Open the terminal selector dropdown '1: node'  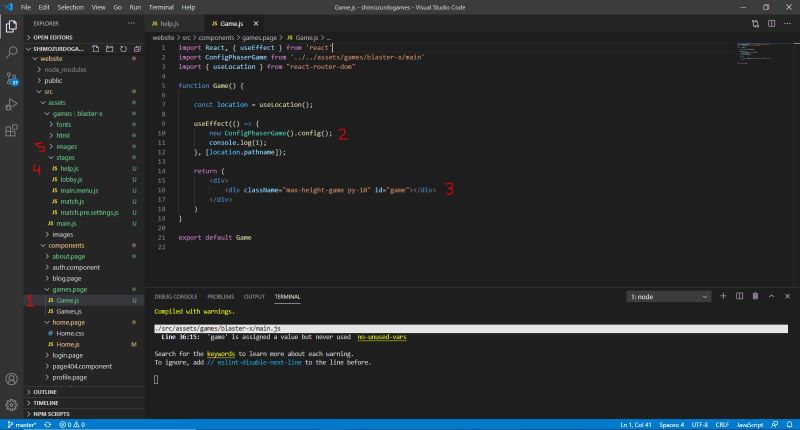click(668, 297)
